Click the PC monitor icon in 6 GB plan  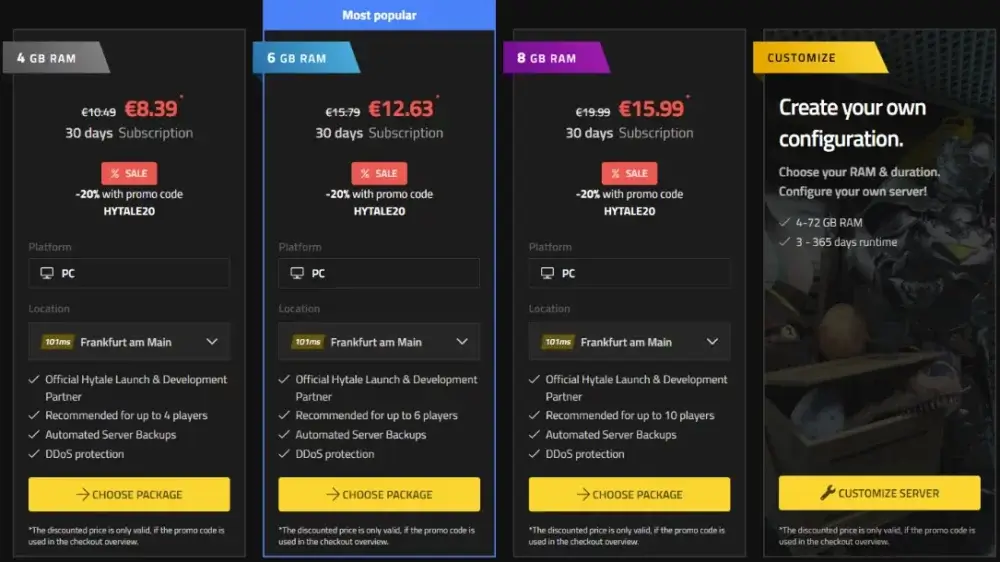(297, 273)
